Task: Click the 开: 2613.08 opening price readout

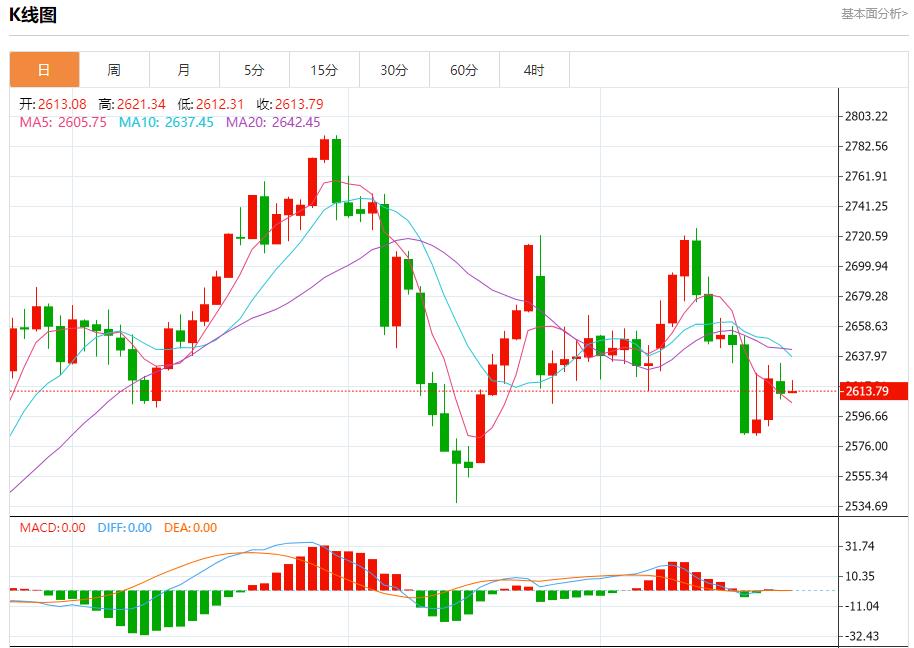Action: click(x=53, y=104)
